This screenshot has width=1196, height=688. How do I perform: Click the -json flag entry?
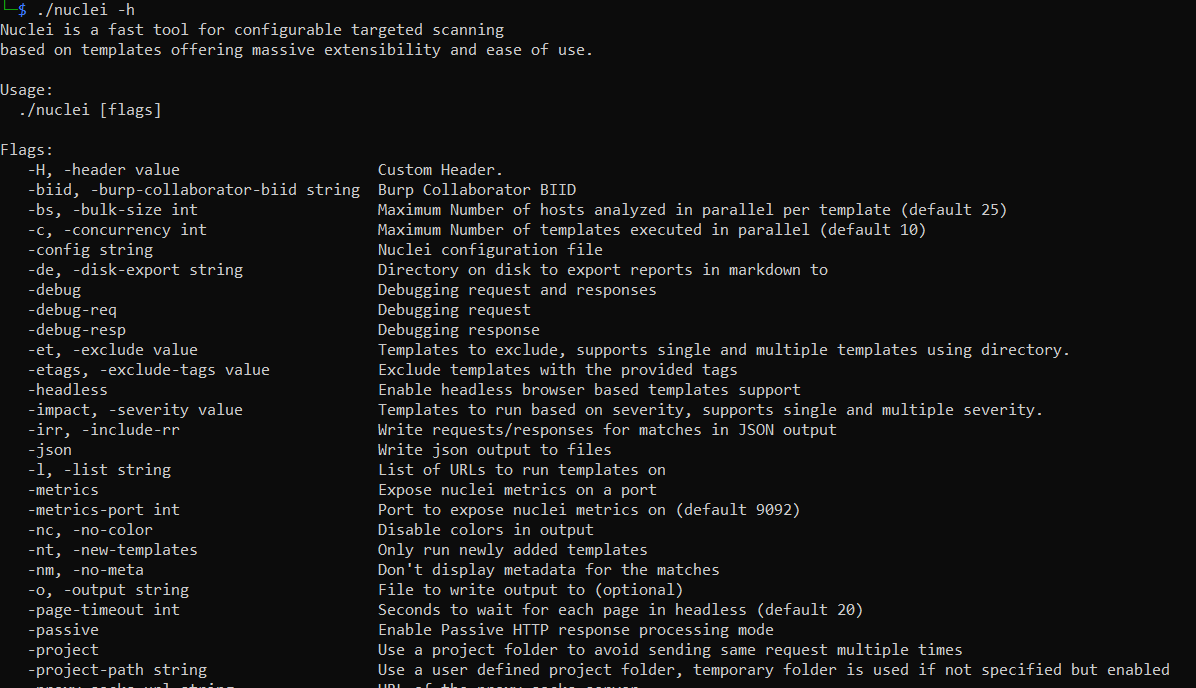pyautogui.click(x=50, y=450)
